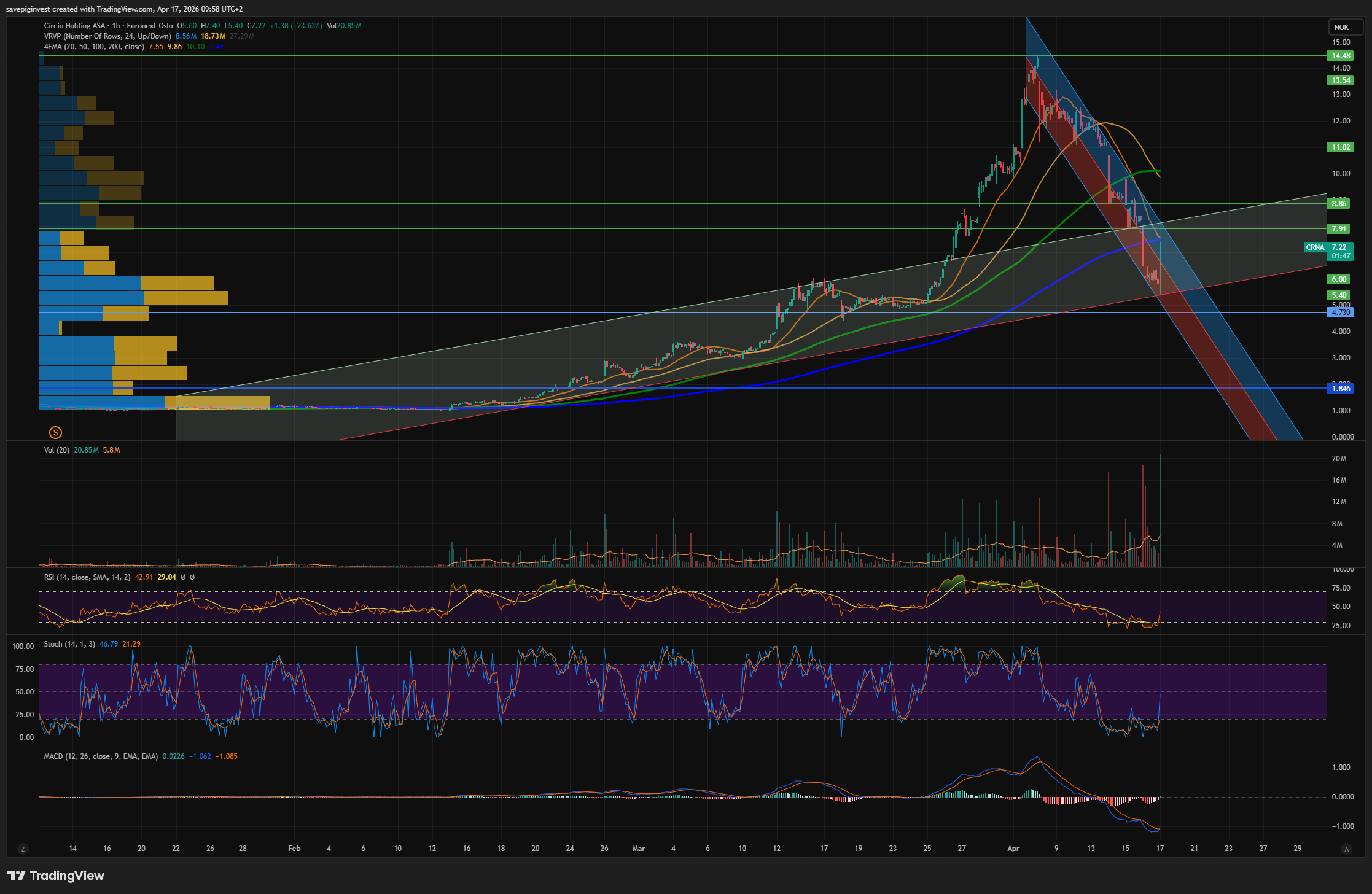Click the Circio Holding ASA symbol title

pos(74,26)
